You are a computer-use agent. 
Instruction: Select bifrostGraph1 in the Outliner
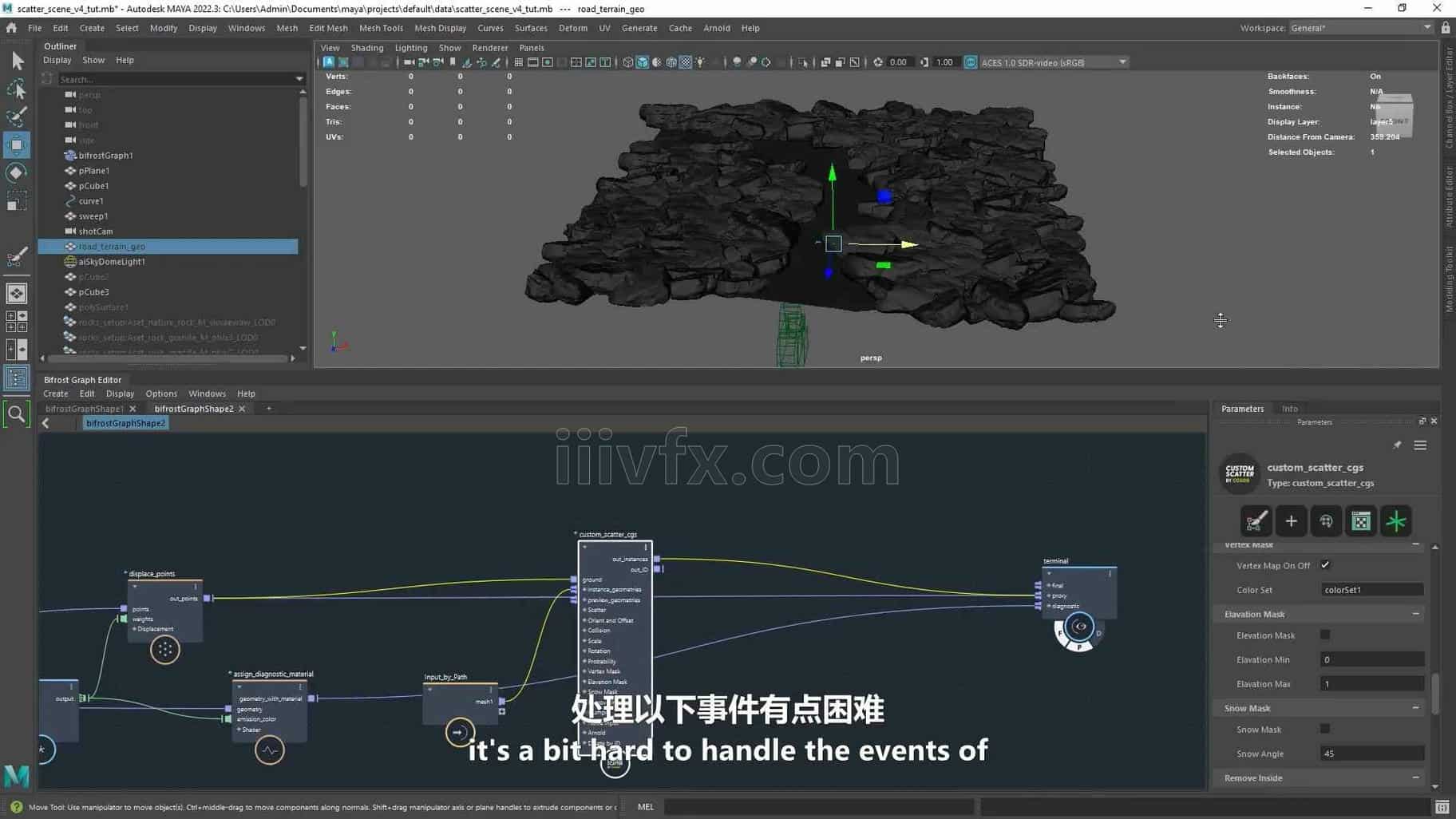point(105,156)
